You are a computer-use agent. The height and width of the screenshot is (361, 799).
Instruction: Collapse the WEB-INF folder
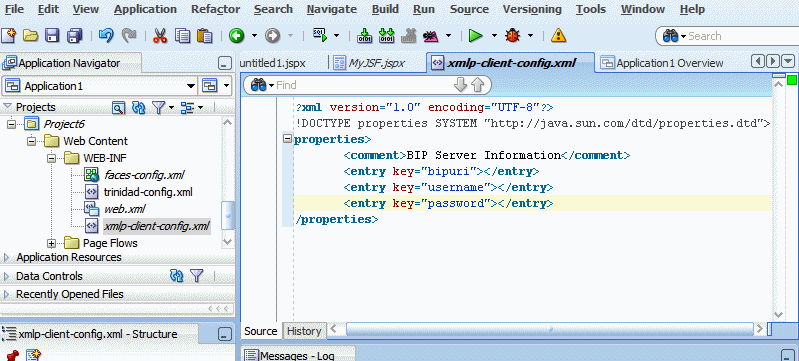point(51,158)
